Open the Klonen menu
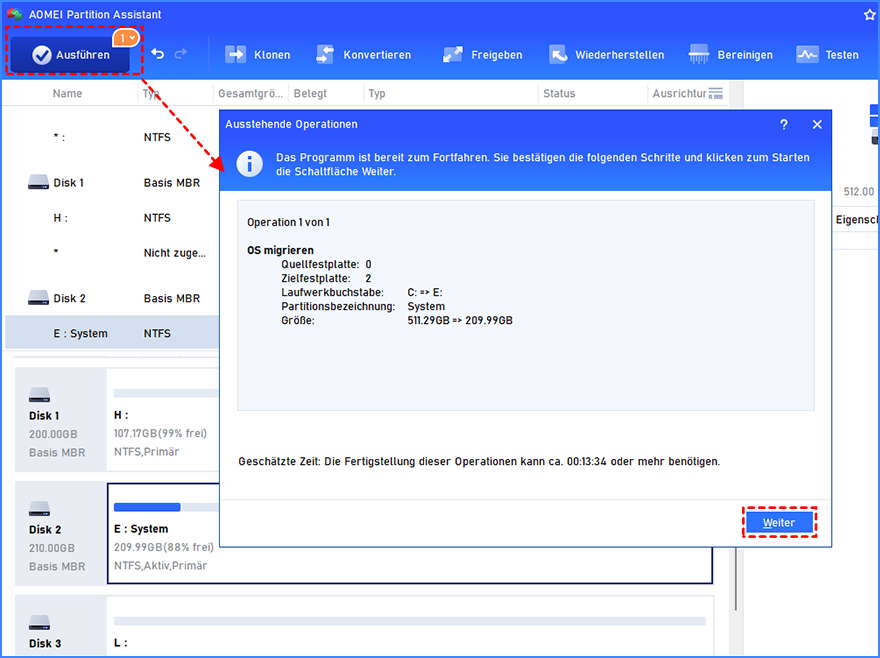 click(x=258, y=55)
